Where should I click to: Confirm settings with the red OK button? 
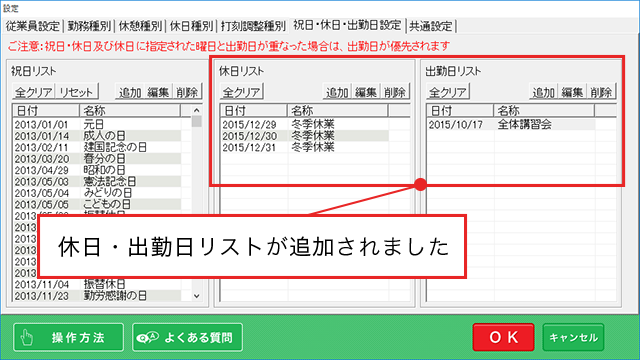503,337
